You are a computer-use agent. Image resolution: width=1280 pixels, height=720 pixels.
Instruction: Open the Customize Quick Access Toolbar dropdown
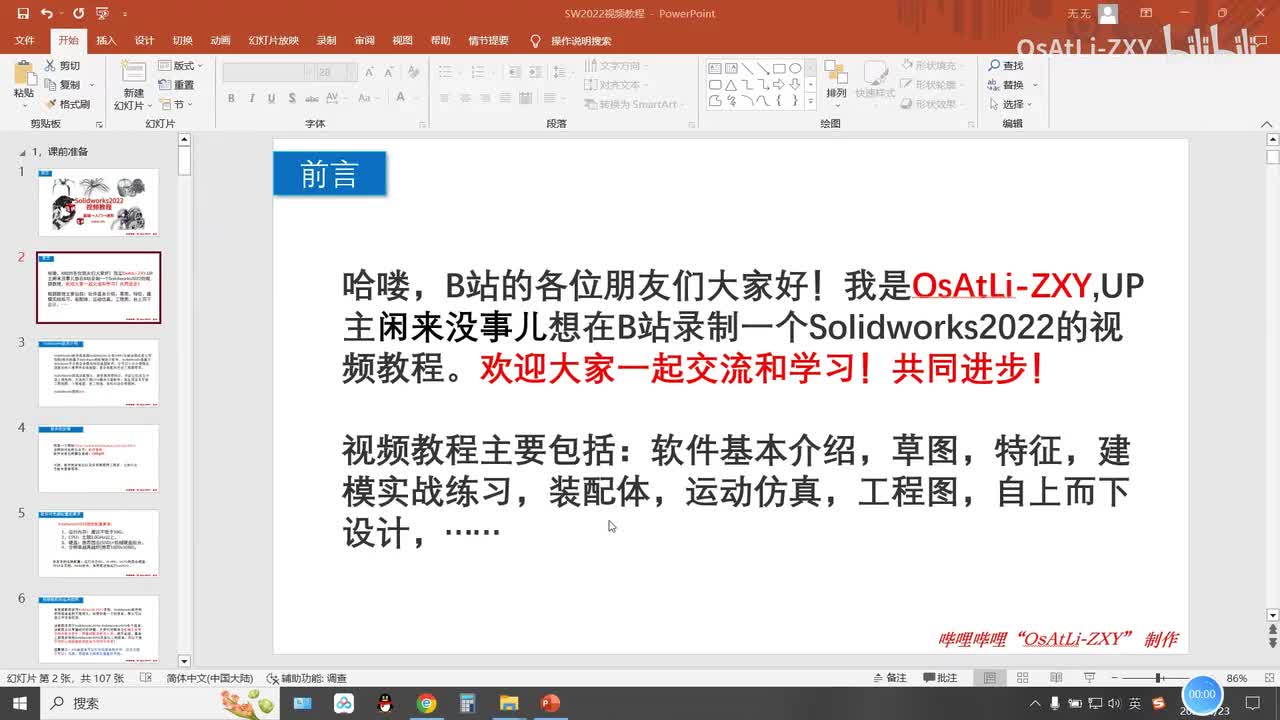point(125,15)
